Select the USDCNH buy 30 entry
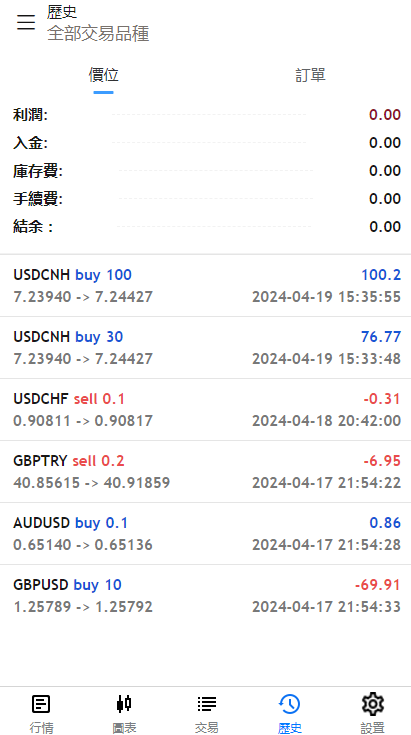The height and width of the screenshot is (735, 411). point(205,348)
